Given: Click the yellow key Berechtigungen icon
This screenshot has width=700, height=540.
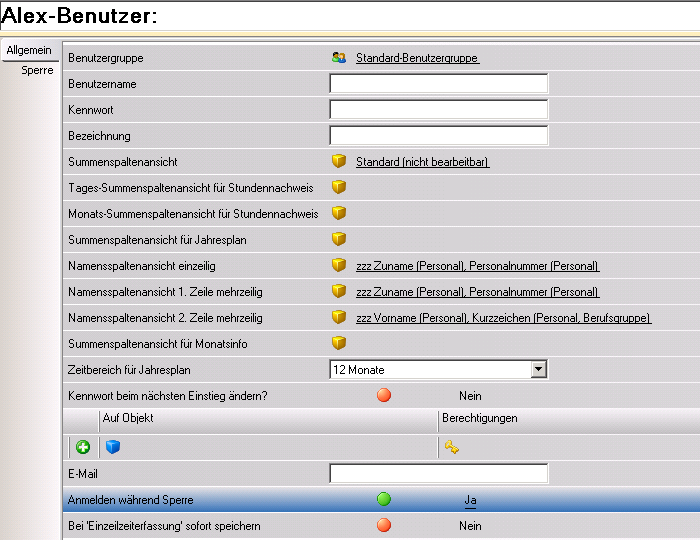Looking at the screenshot, I should coord(451,447).
